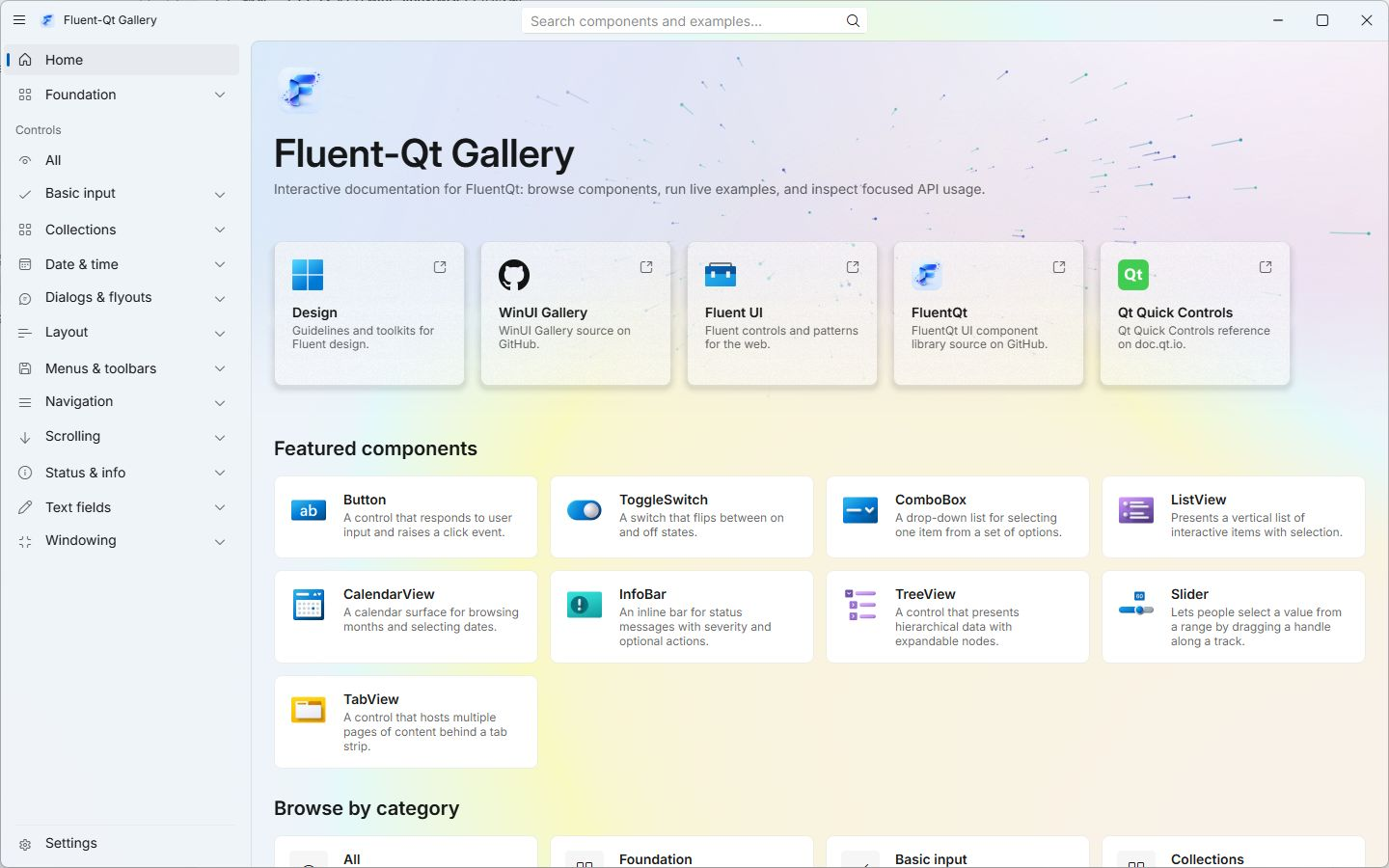The height and width of the screenshot is (868, 1389).
Task: Click the ComboBox component icon
Action: pyautogui.click(x=860, y=510)
